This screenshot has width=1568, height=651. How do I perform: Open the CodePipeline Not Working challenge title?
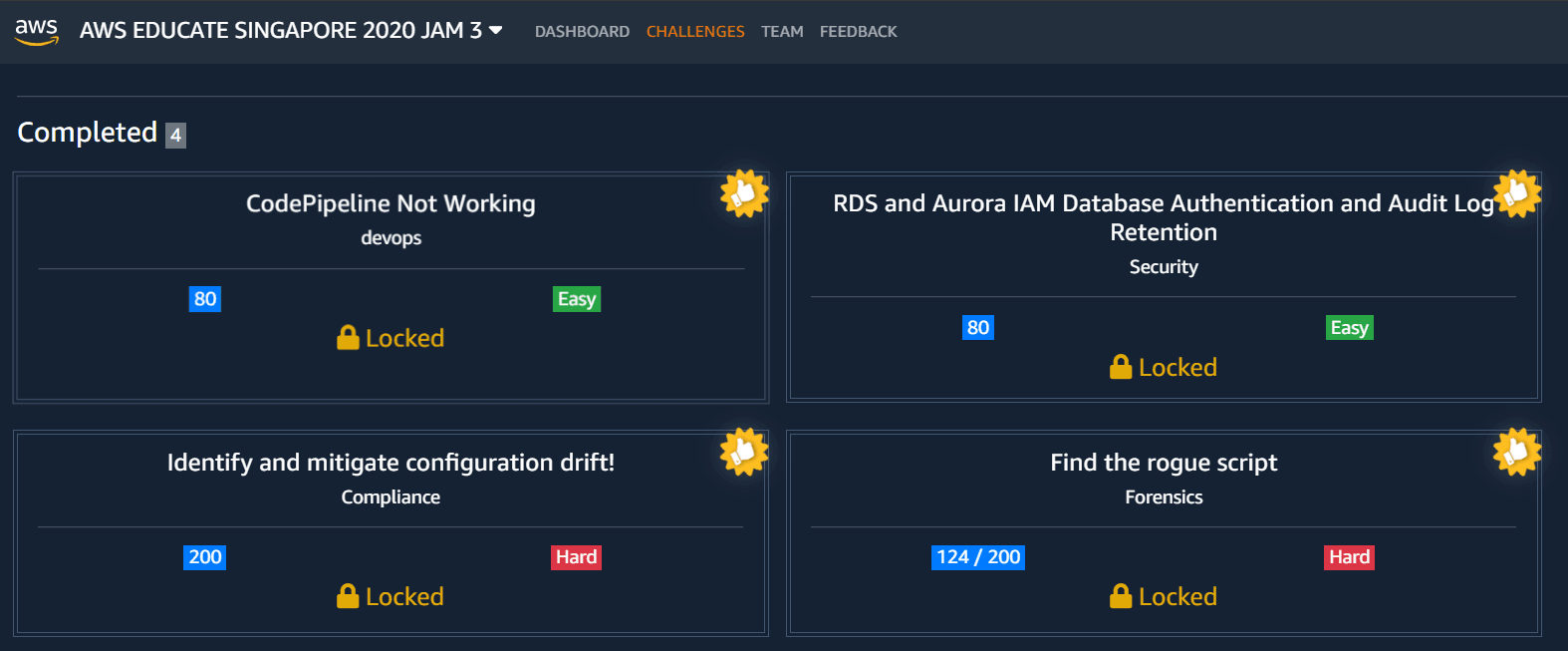[x=391, y=203]
